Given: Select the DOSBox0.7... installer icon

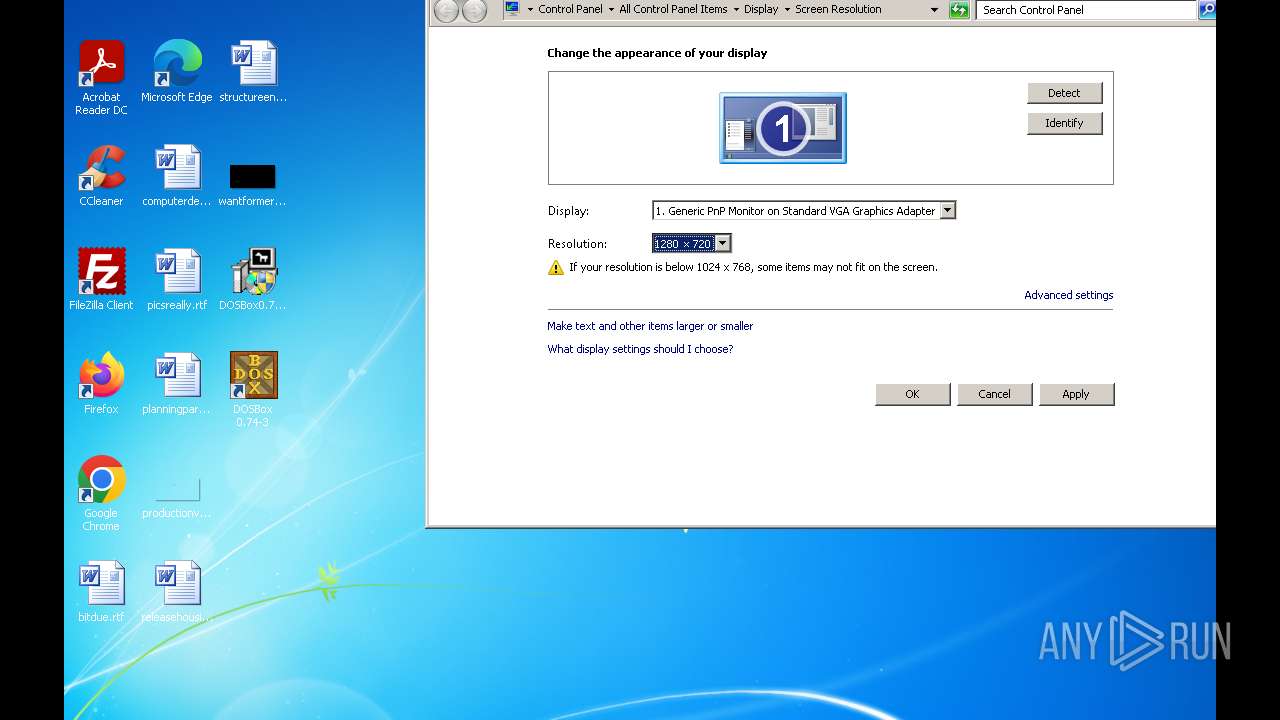Looking at the screenshot, I should click(253, 280).
